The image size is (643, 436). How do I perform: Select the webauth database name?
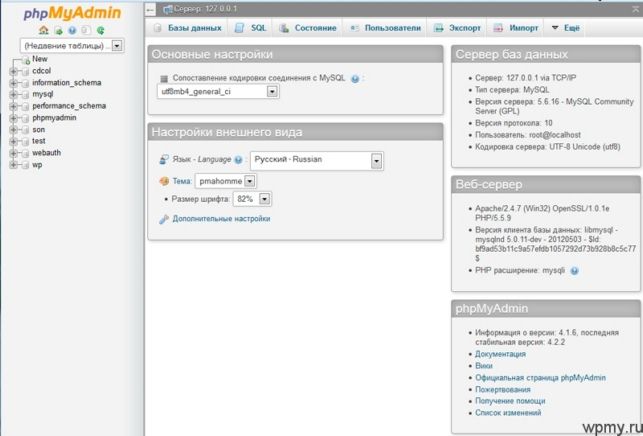[x=46, y=153]
